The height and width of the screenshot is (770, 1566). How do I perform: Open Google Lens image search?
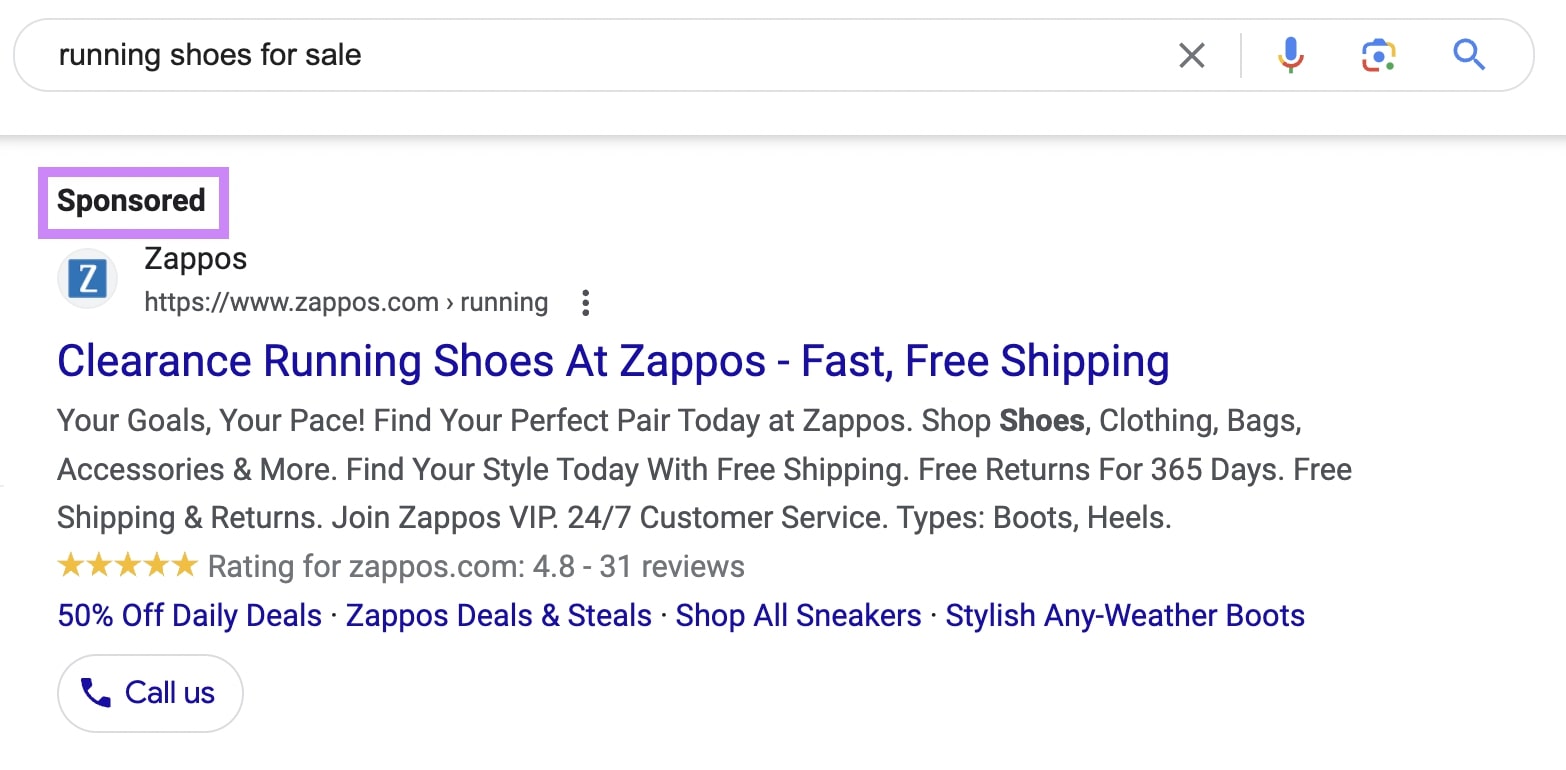click(x=1378, y=55)
